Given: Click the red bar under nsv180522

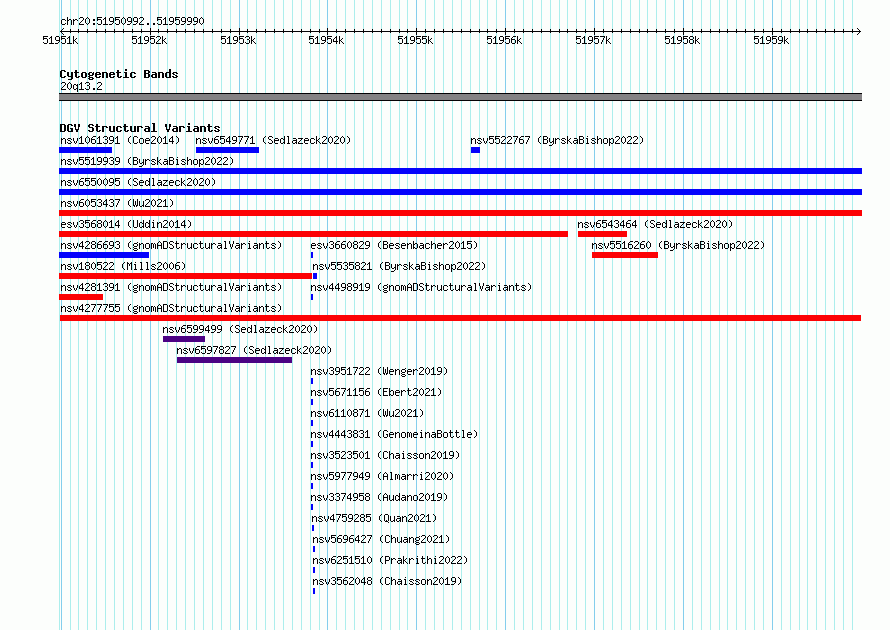Looking at the screenshot, I should pos(186,276).
